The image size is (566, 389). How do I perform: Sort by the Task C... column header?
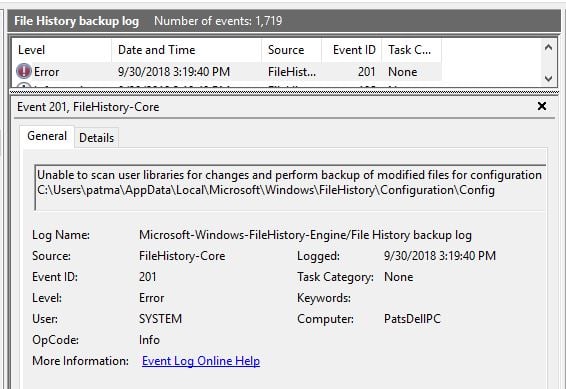point(412,50)
